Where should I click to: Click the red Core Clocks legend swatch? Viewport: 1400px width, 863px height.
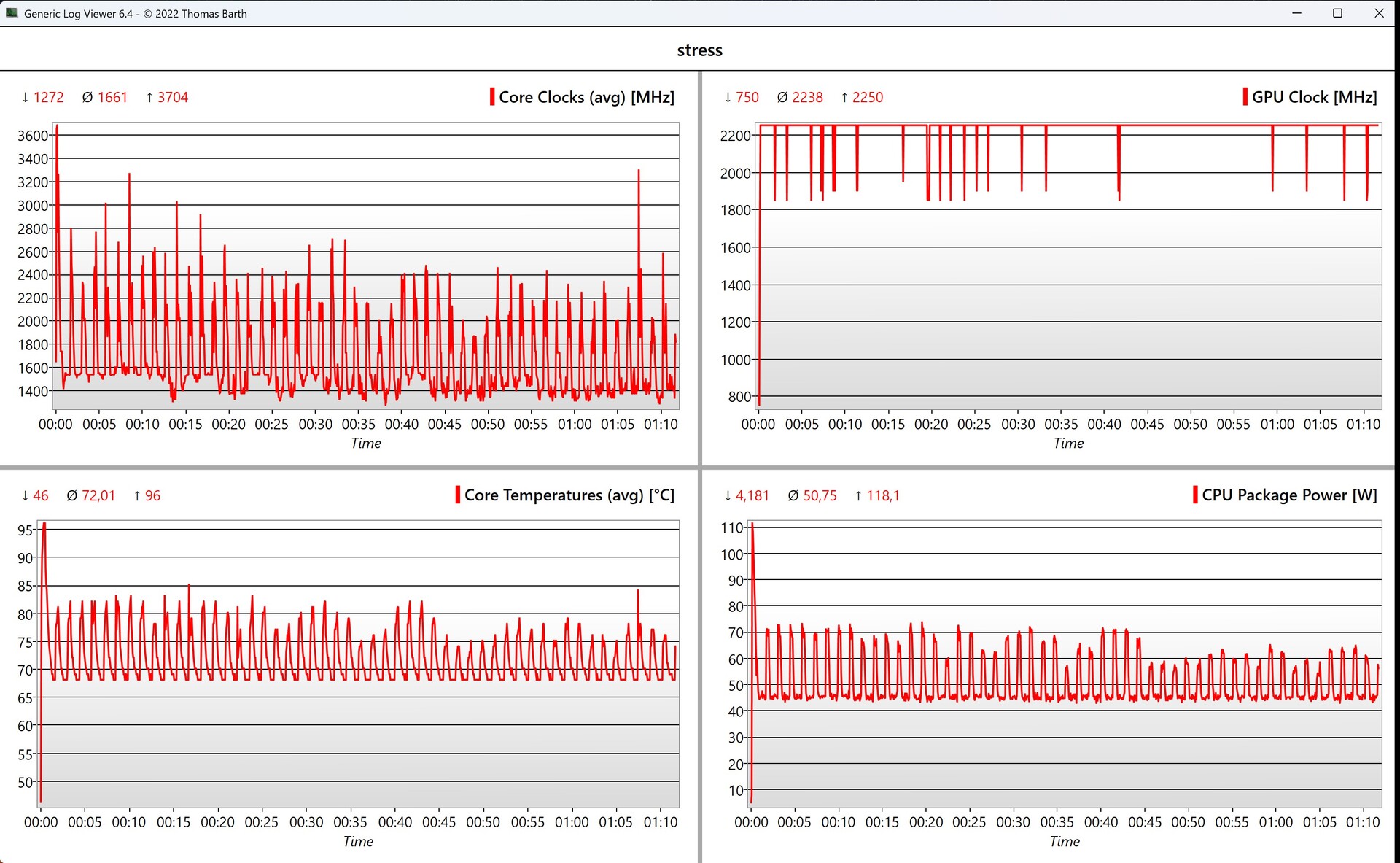point(492,97)
